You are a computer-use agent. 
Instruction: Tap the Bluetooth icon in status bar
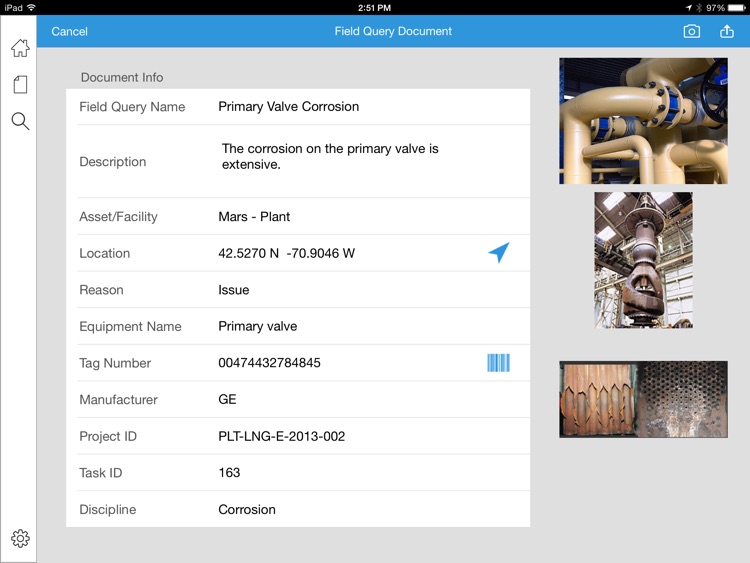tap(699, 8)
